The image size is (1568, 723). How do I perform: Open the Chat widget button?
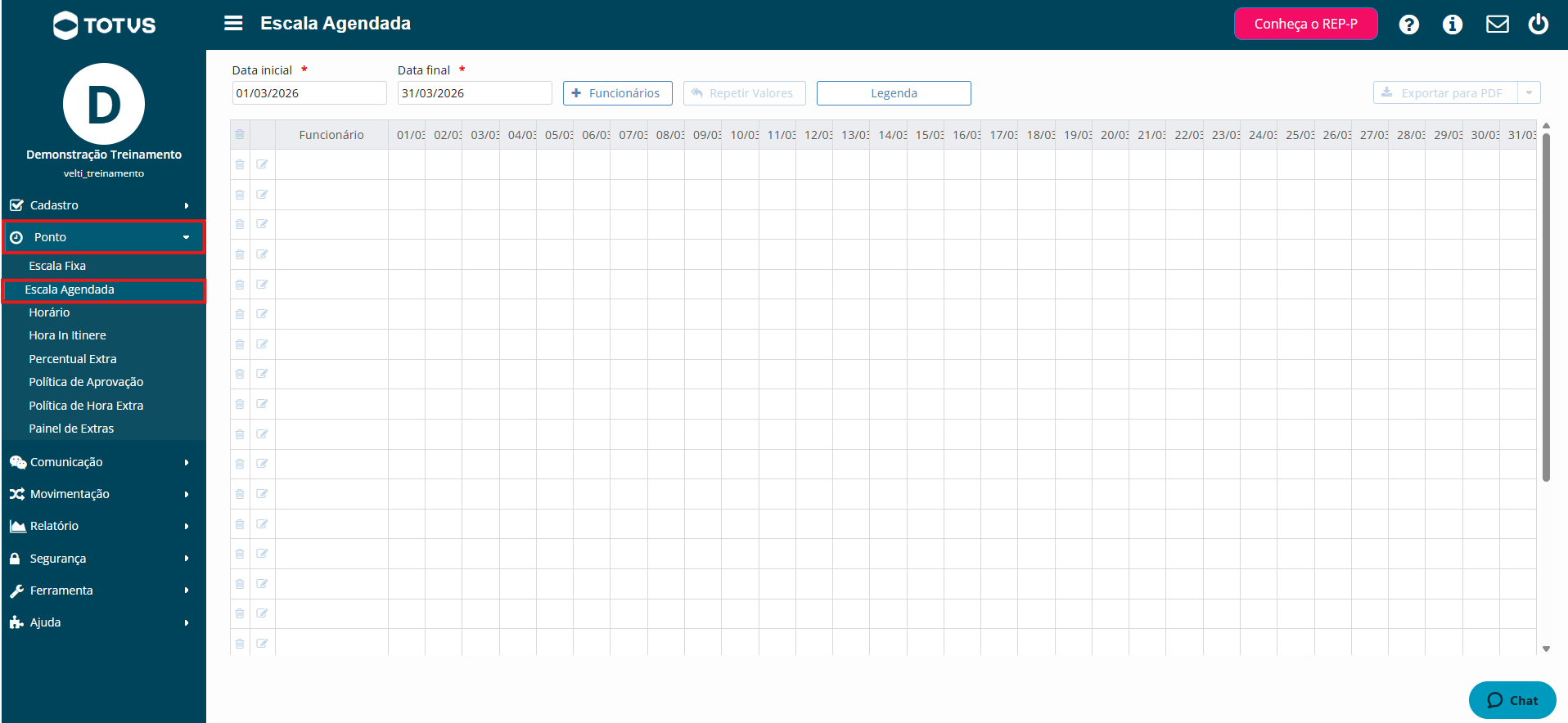1512,700
